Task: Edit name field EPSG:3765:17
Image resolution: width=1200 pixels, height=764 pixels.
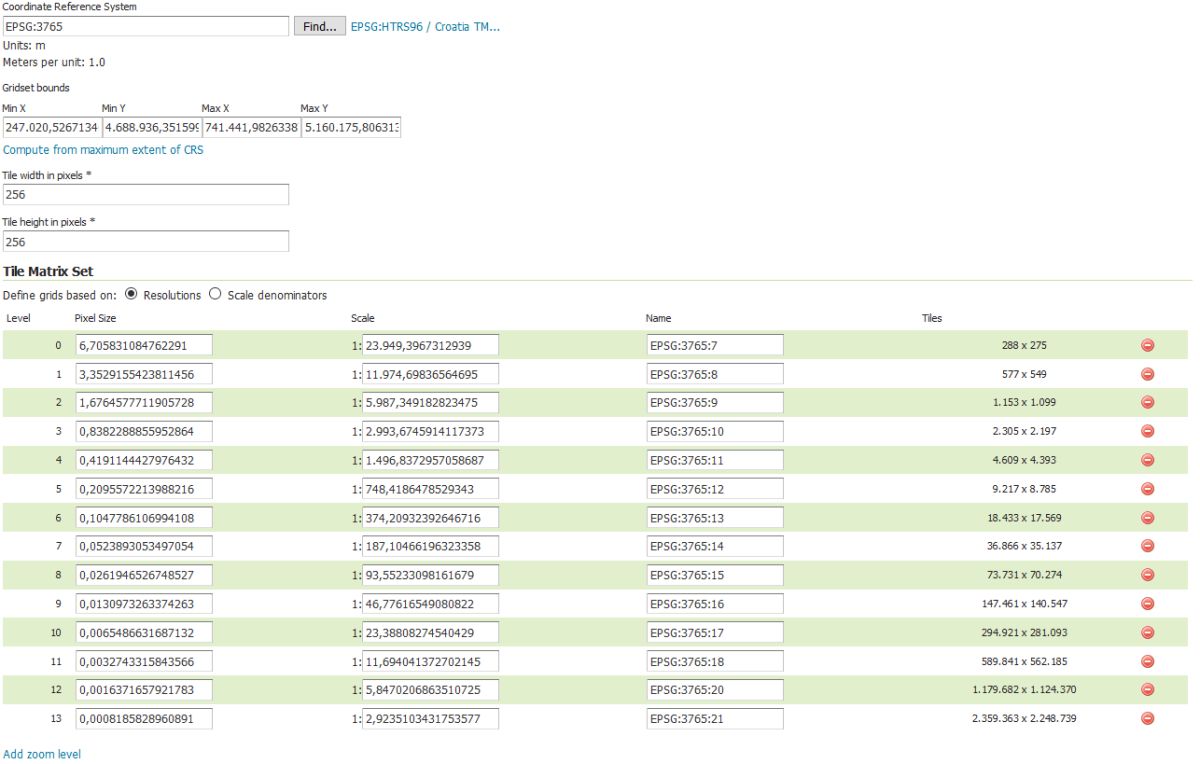Action: coord(715,632)
